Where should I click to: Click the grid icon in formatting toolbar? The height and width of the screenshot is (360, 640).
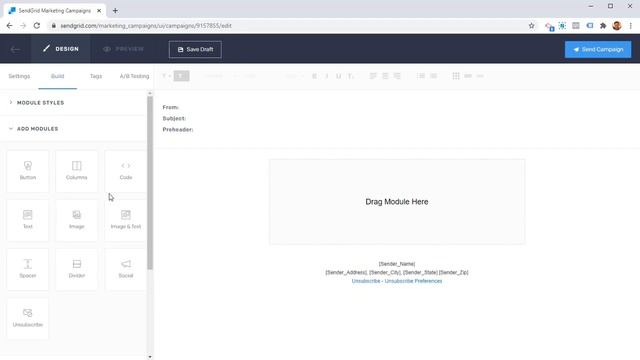(x=456, y=76)
